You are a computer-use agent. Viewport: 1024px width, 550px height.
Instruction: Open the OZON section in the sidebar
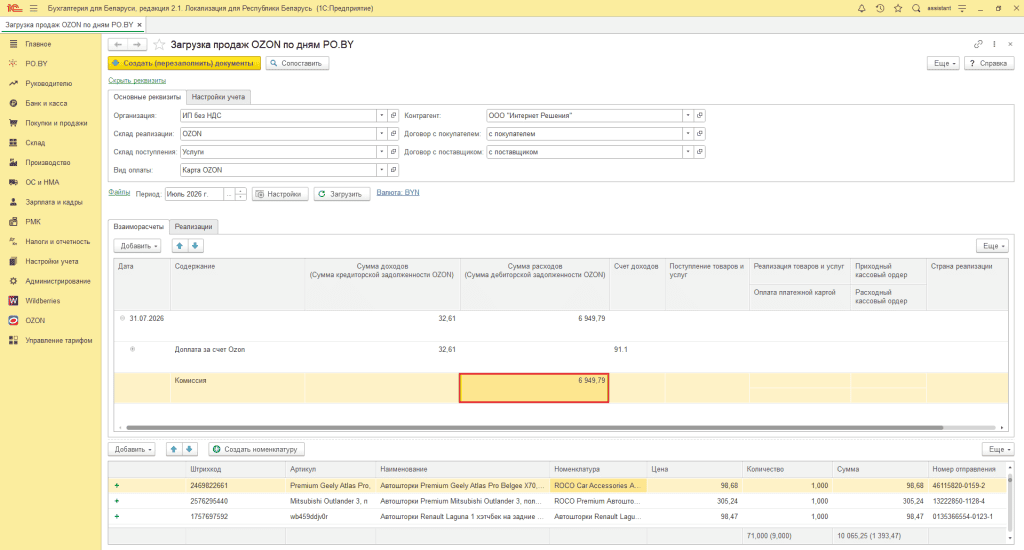point(35,320)
